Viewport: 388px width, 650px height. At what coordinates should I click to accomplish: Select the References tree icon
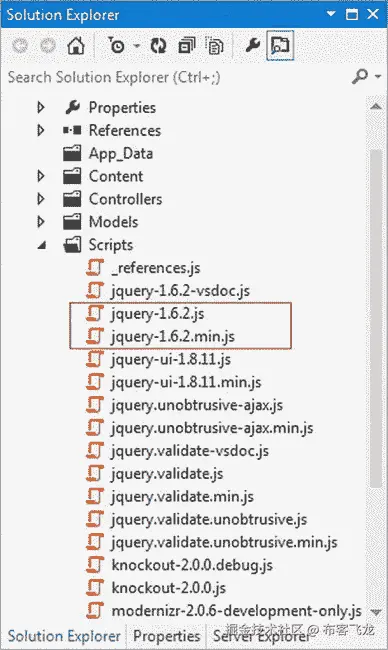tap(72, 130)
